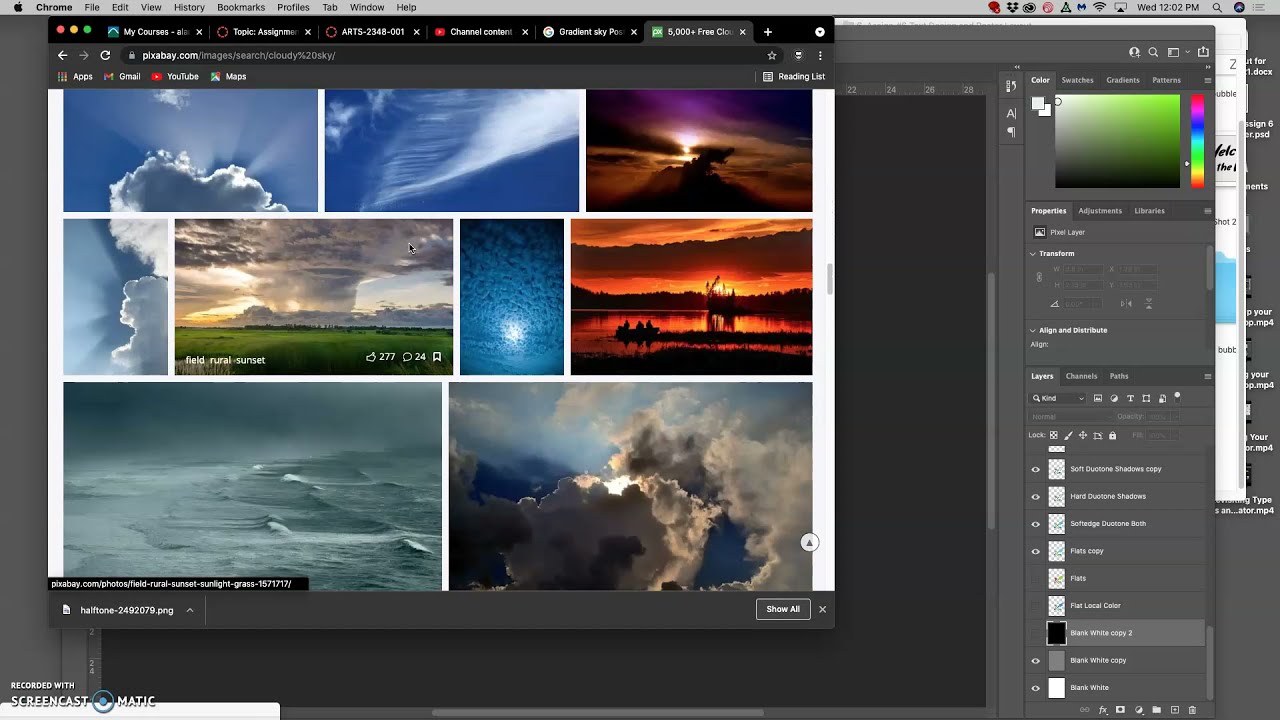This screenshot has width=1280, height=720.
Task: Reload the Pixabay page in Chrome
Action: [105, 55]
